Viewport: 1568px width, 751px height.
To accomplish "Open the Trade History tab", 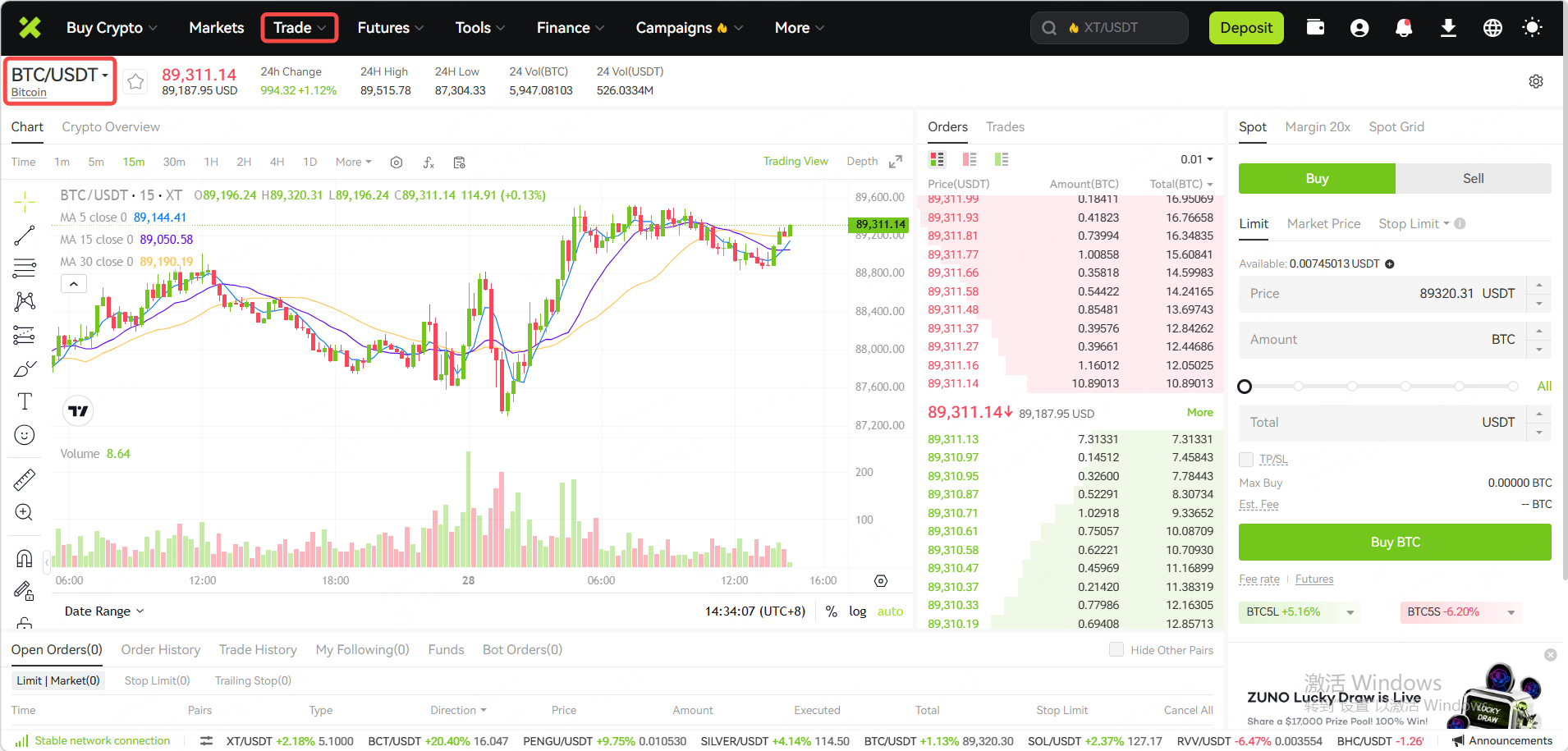I will tap(258, 650).
